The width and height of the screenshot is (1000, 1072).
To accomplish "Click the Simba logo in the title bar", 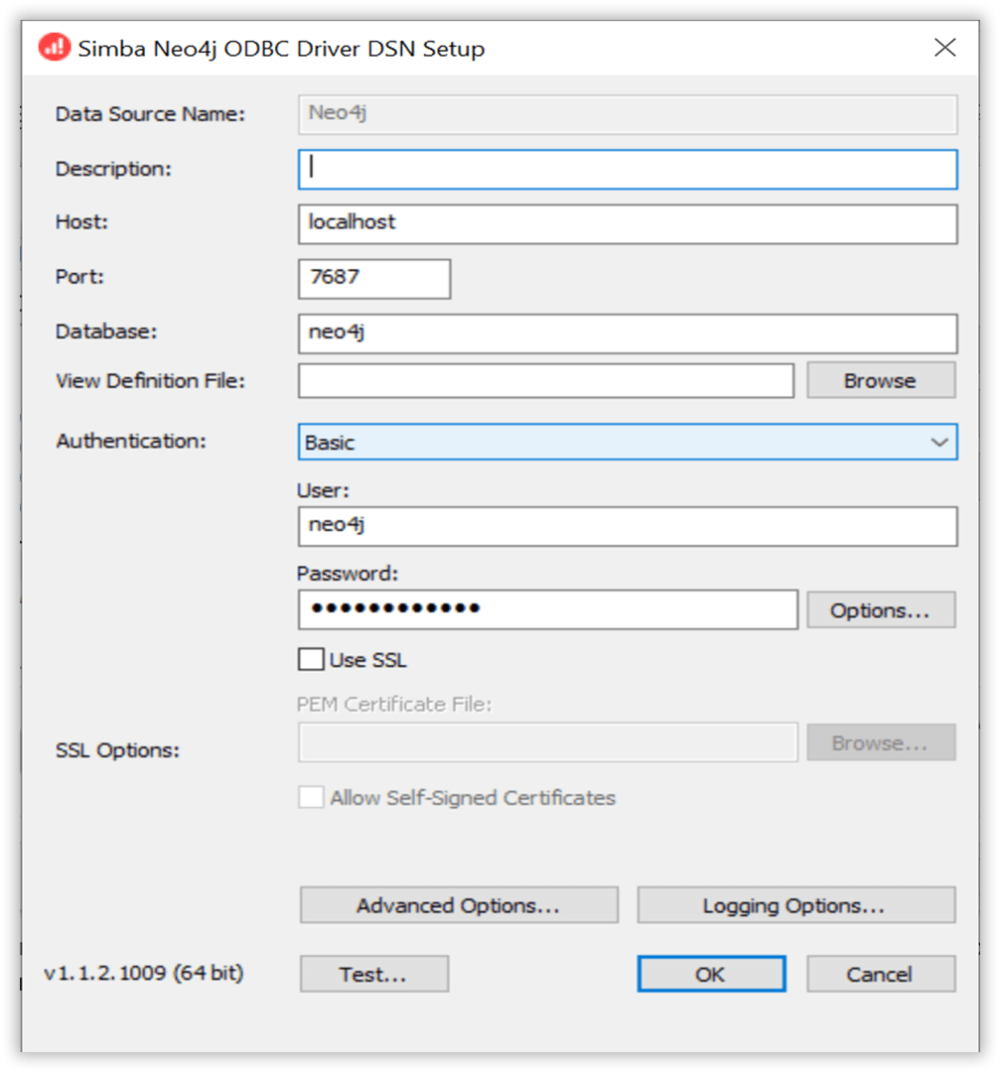I will point(54,47).
